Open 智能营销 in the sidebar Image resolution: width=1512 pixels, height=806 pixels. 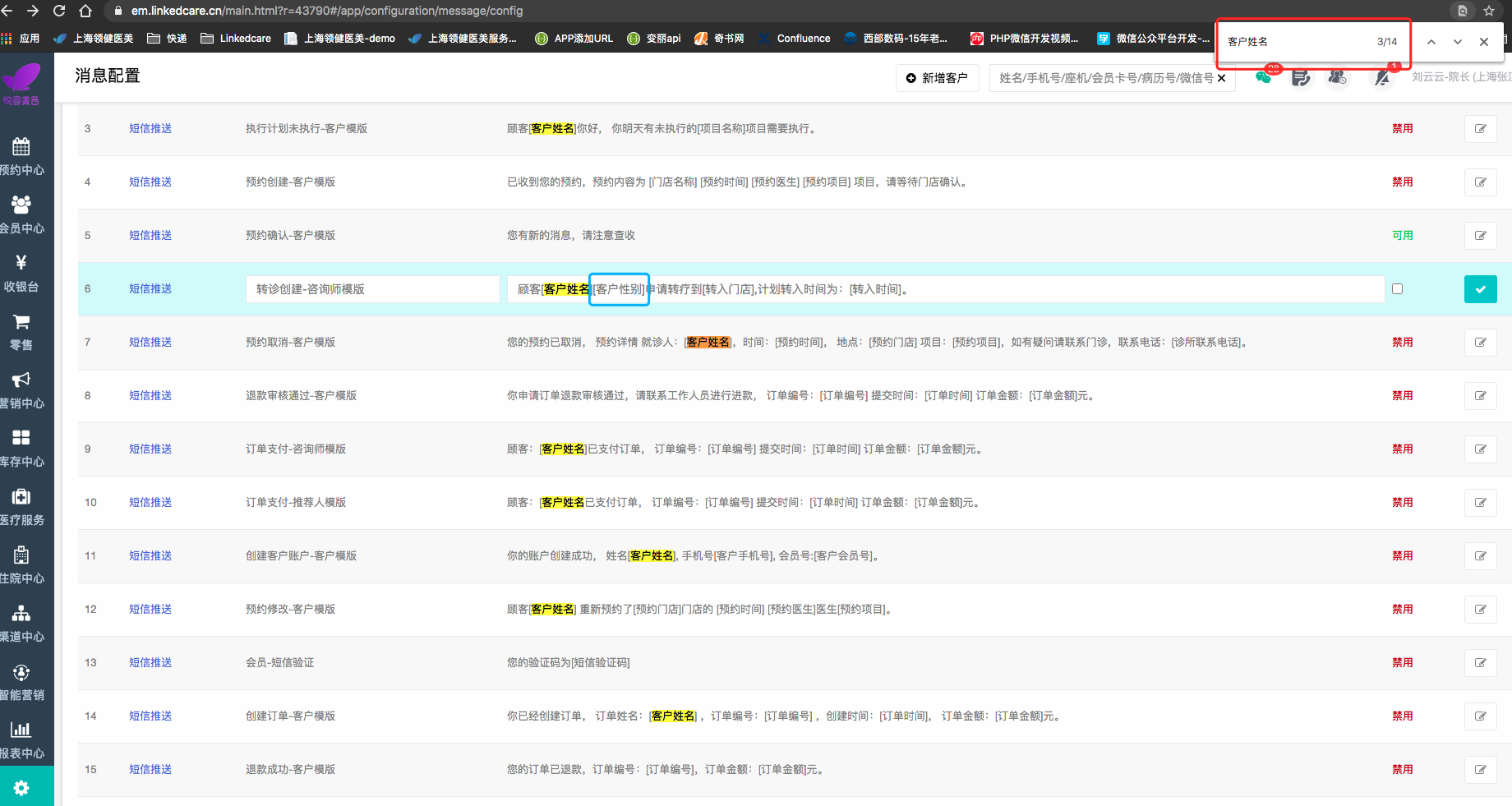click(22, 682)
